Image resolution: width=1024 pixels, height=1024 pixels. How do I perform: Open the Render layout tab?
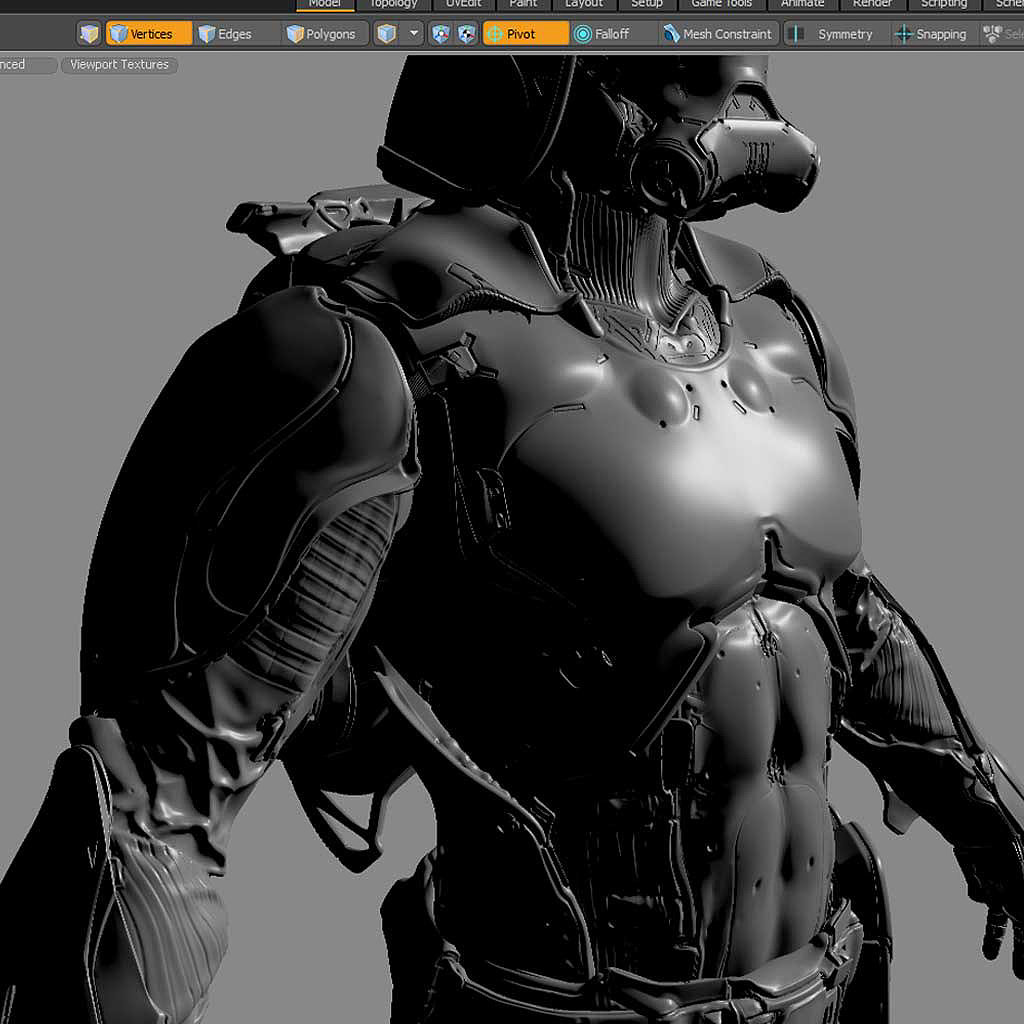pyautogui.click(x=872, y=4)
